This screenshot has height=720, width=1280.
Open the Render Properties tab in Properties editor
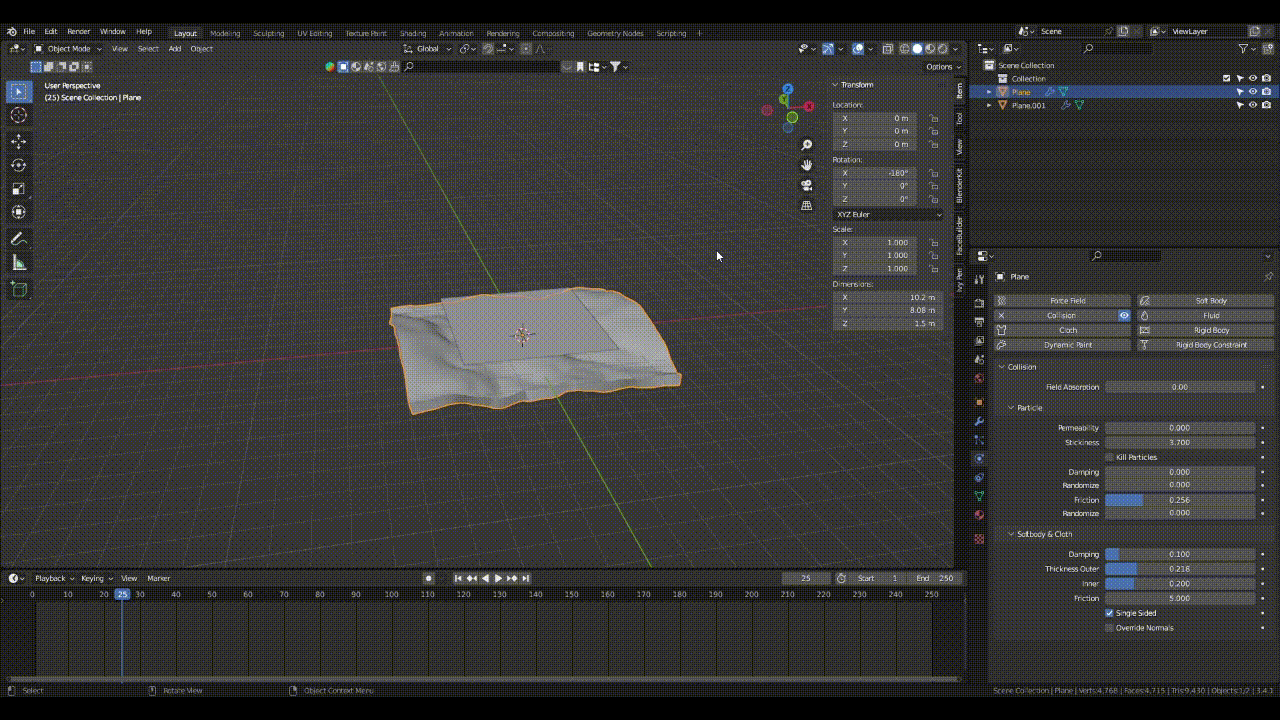(979, 303)
